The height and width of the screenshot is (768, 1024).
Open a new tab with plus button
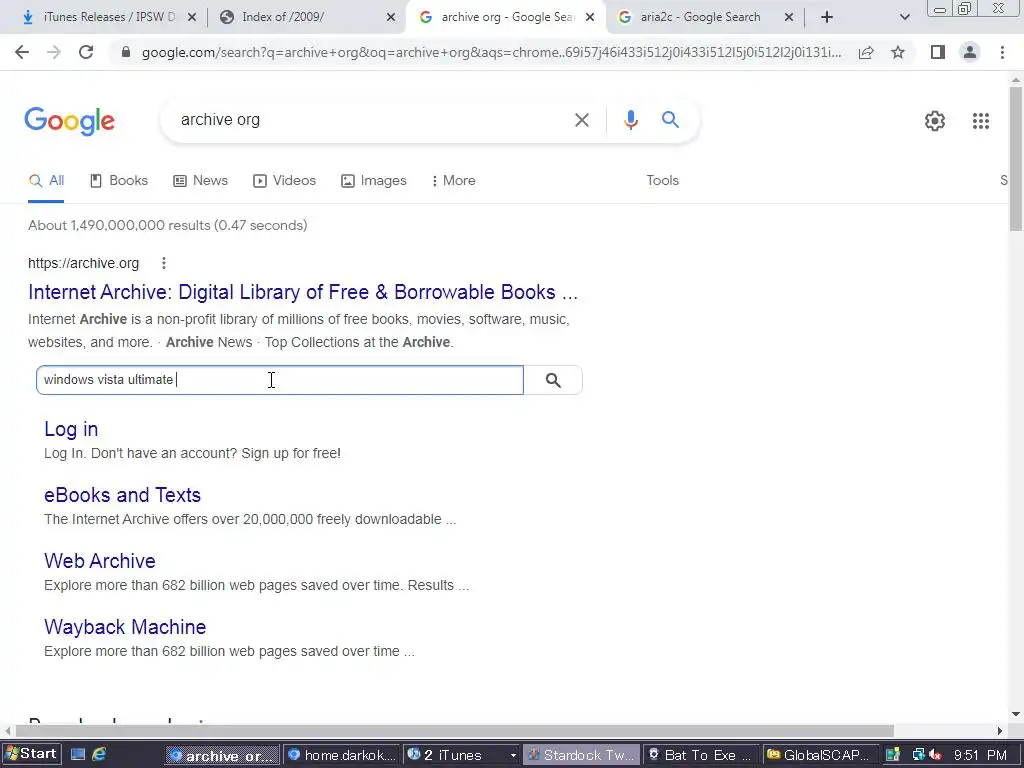827,17
